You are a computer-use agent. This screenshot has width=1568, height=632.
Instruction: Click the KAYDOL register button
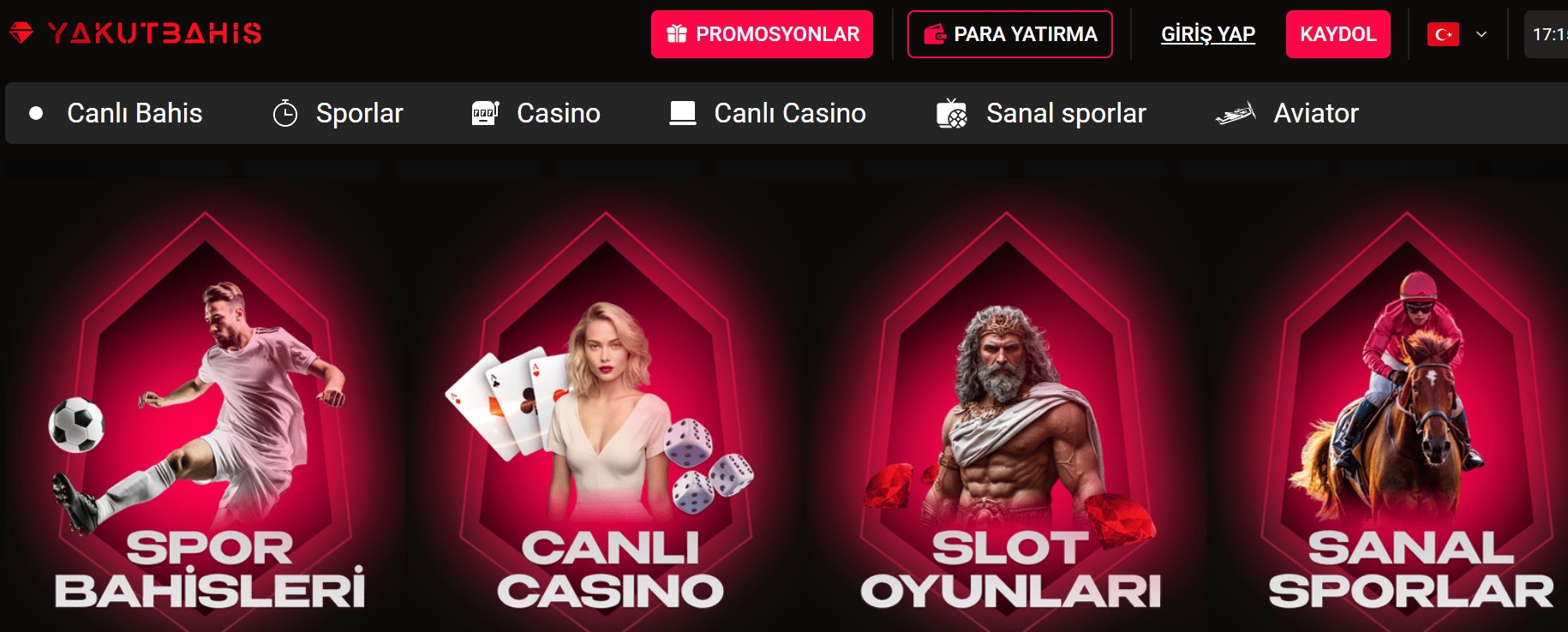click(x=1338, y=34)
